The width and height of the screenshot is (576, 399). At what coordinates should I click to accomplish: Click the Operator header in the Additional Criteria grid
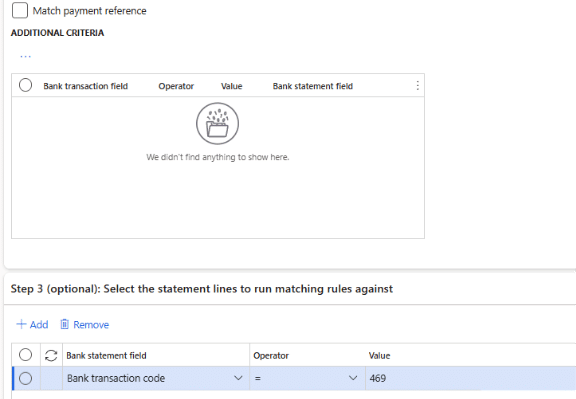176,86
